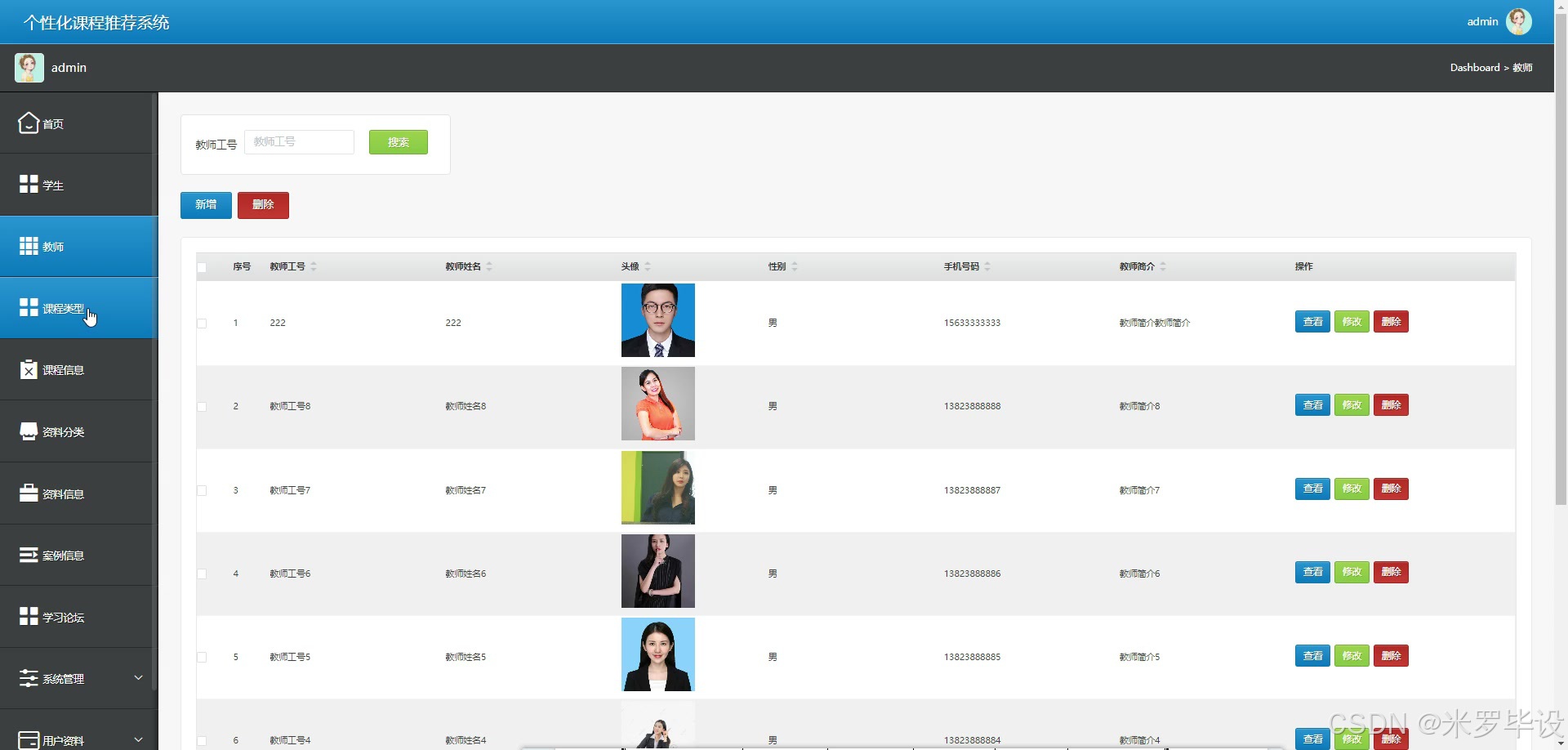Click the briefcase icon beside 资料信息
The height and width of the screenshot is (750, 1568).
tap(29, 493)
